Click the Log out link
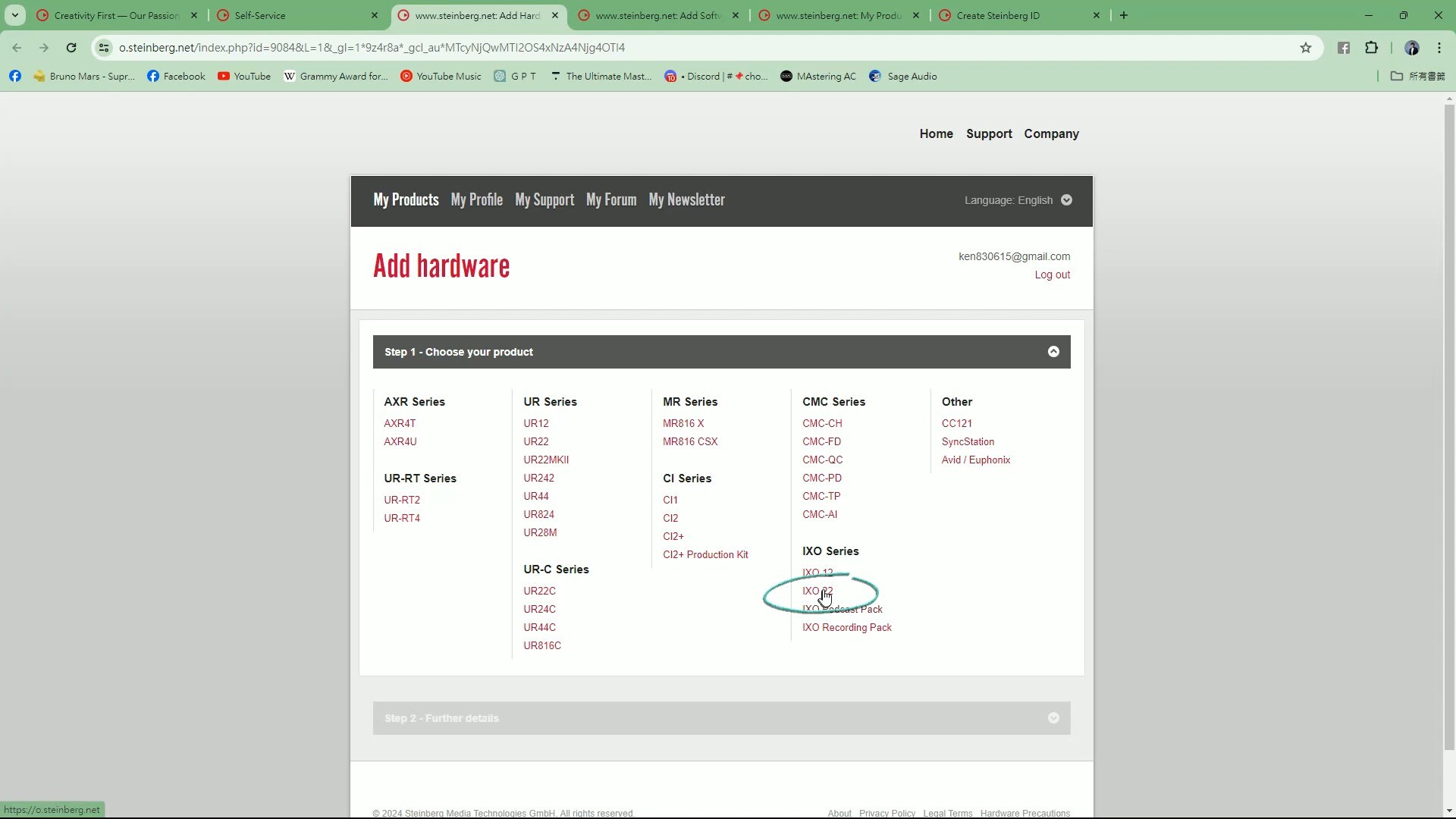The width and height of the screenshot is (1456, 819). (x=1052, y=275)
